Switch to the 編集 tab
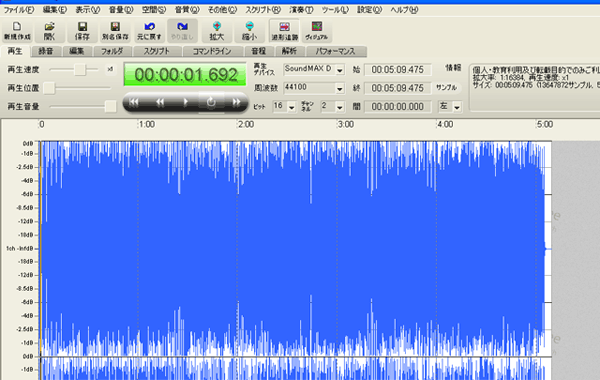Image resolution: width=600 pixels, height=380 pixels. pos(77,51)
